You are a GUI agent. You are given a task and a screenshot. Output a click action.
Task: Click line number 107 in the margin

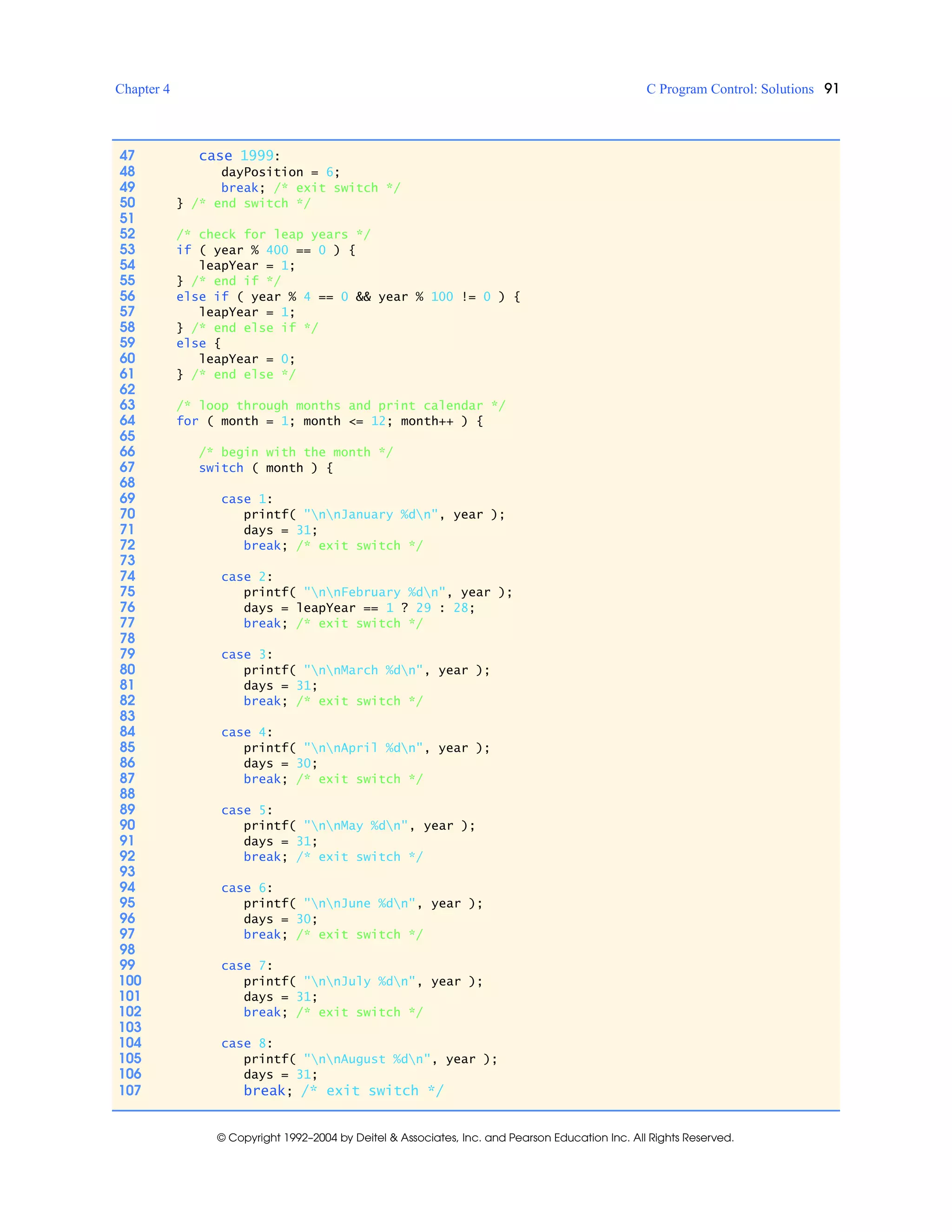[130, 1090]
